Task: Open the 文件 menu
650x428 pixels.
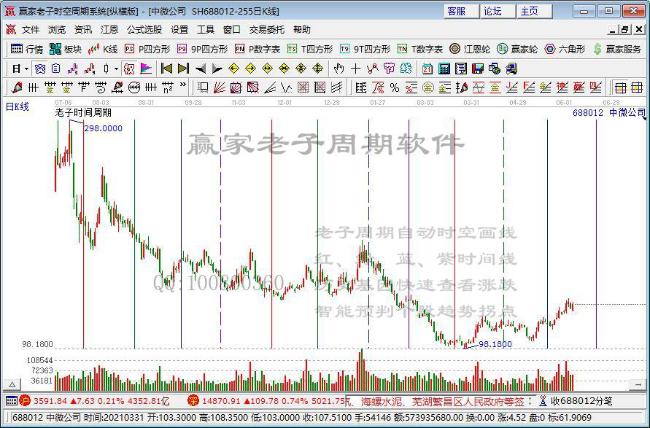Action: pyautogui.click(x=30, y=30)
